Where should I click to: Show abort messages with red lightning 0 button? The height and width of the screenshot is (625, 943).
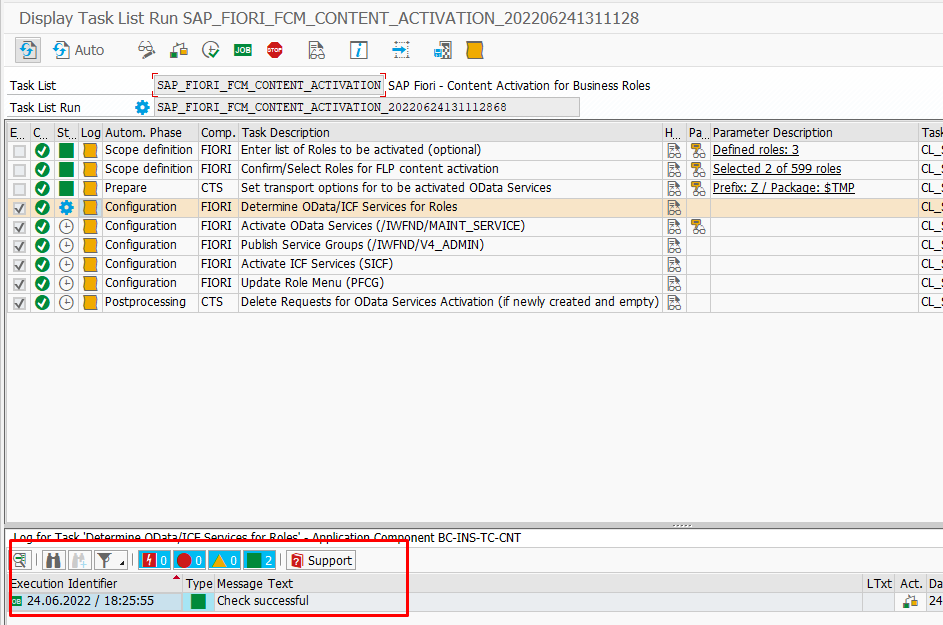point(155,561)
